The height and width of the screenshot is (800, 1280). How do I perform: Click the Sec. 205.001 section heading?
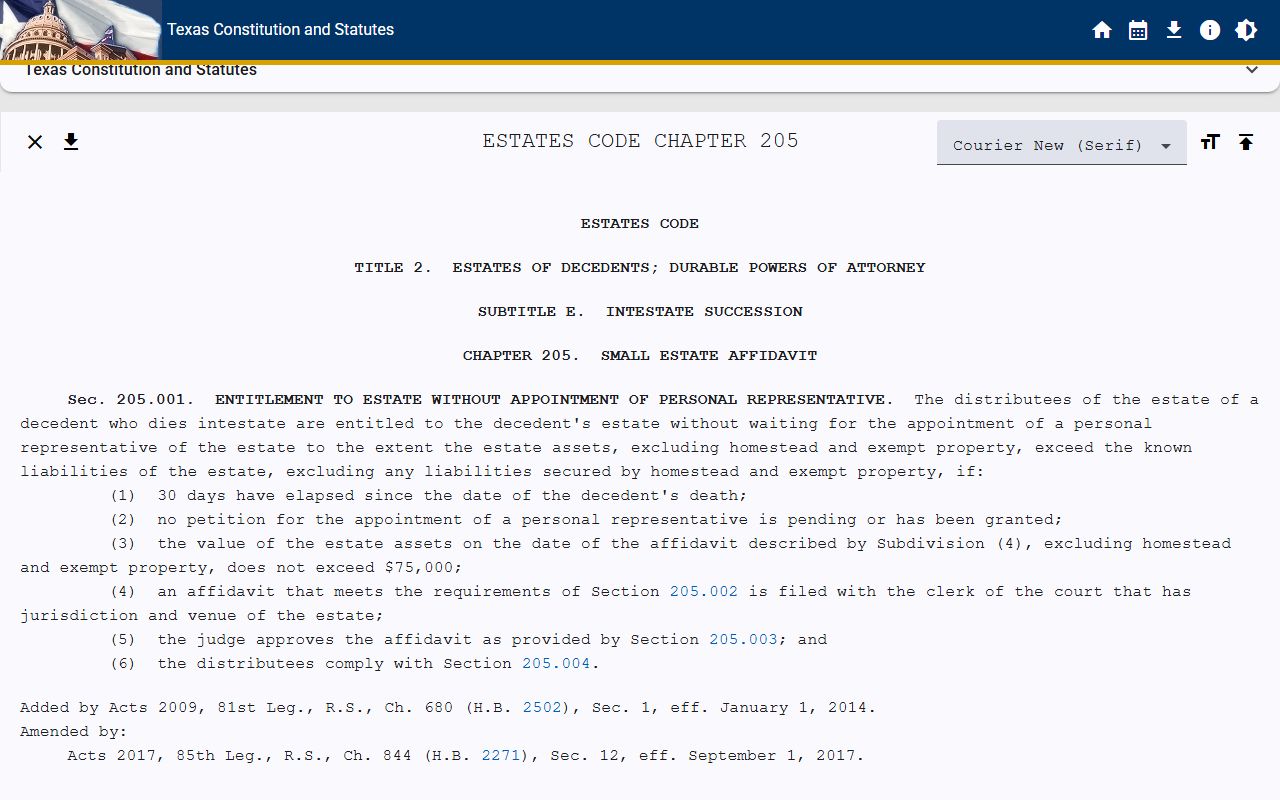coord(481,399)
